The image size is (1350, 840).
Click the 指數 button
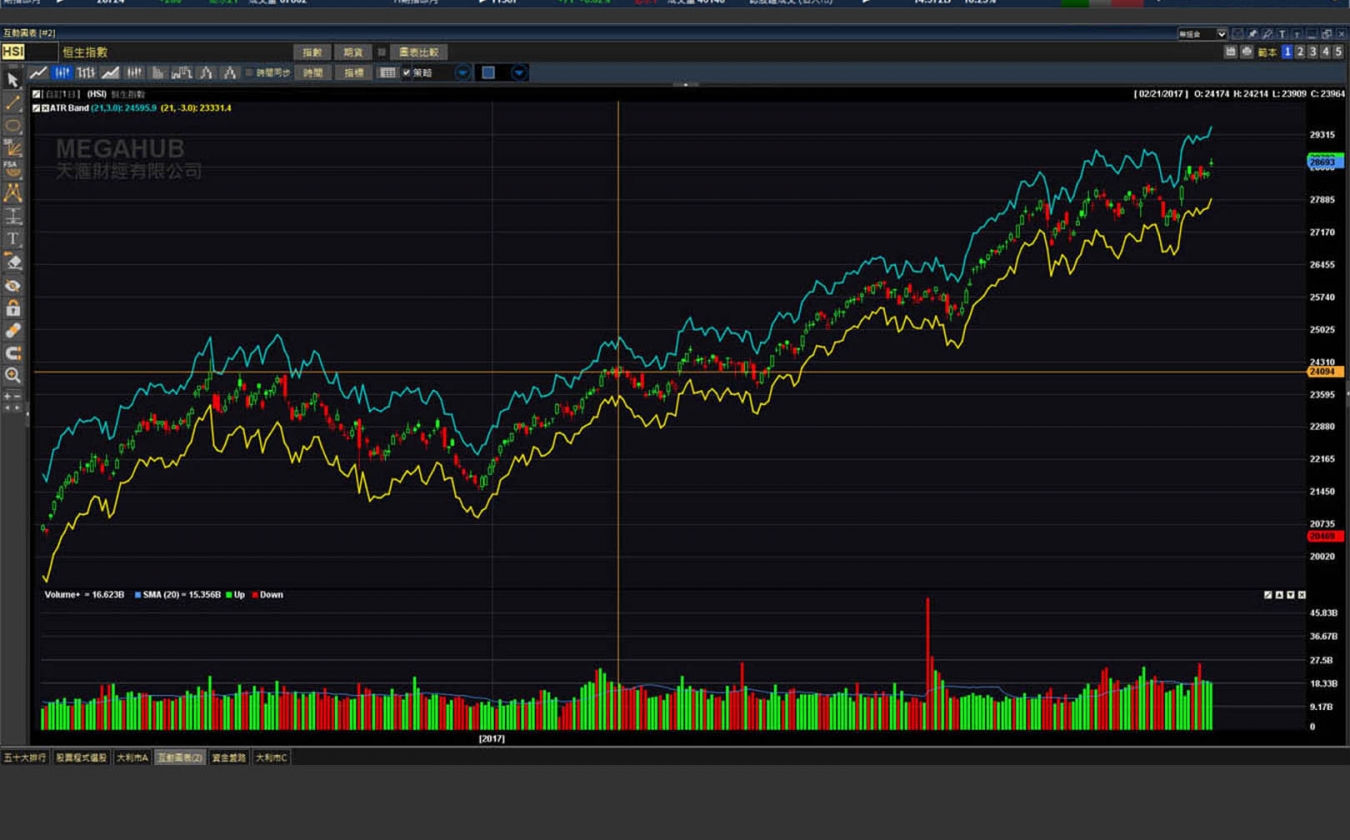point(313,52)
